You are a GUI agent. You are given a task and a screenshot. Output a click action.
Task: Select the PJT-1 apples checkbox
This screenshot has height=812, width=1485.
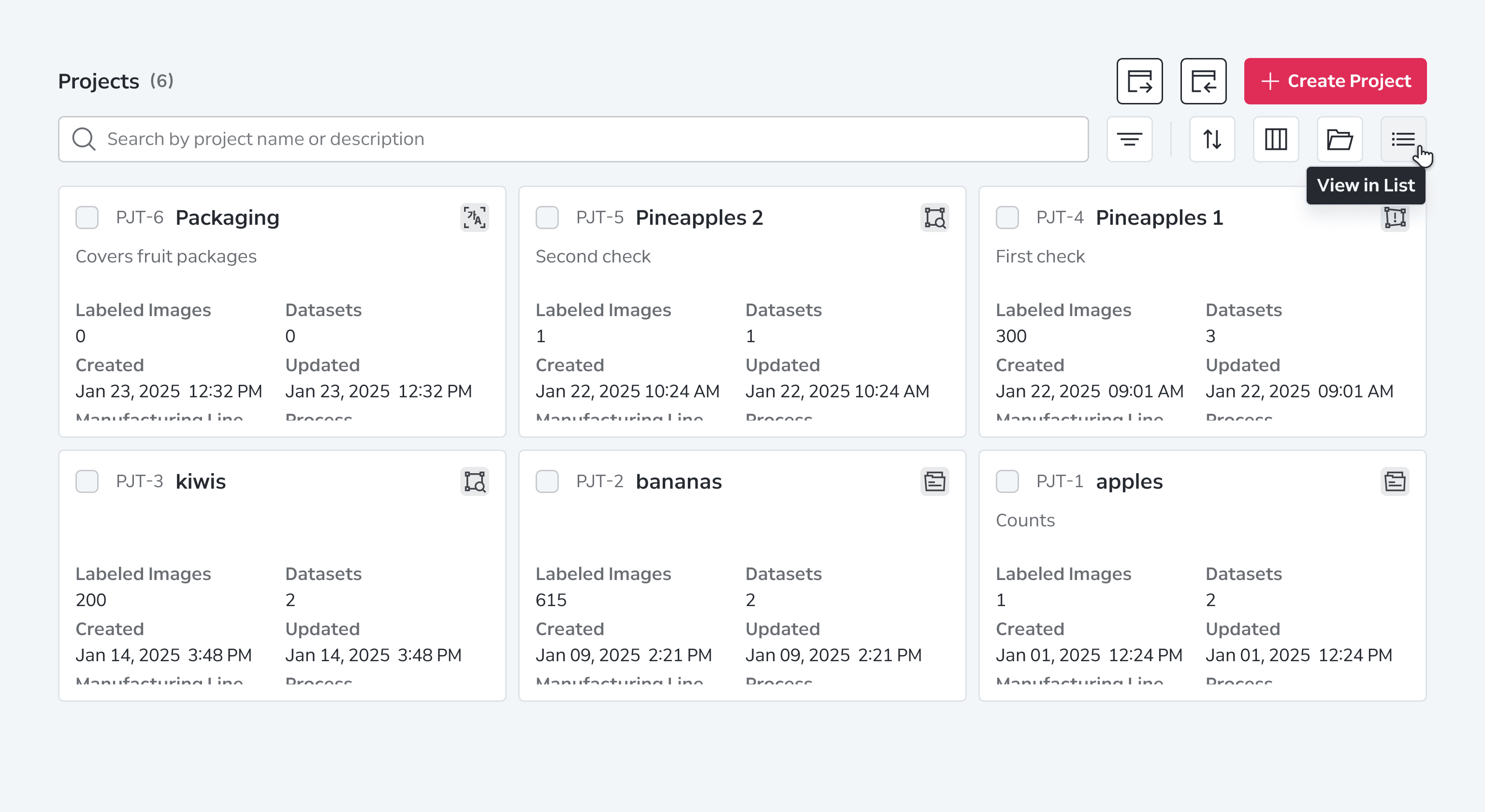pyautogui.click(x=1007, y=482)
